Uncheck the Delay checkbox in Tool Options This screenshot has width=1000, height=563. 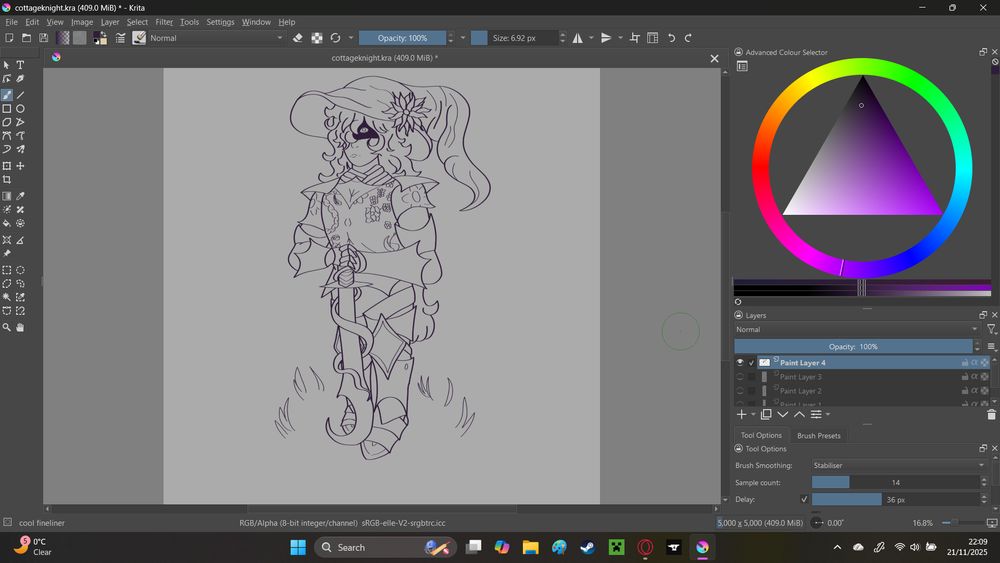tap(804, 499)
